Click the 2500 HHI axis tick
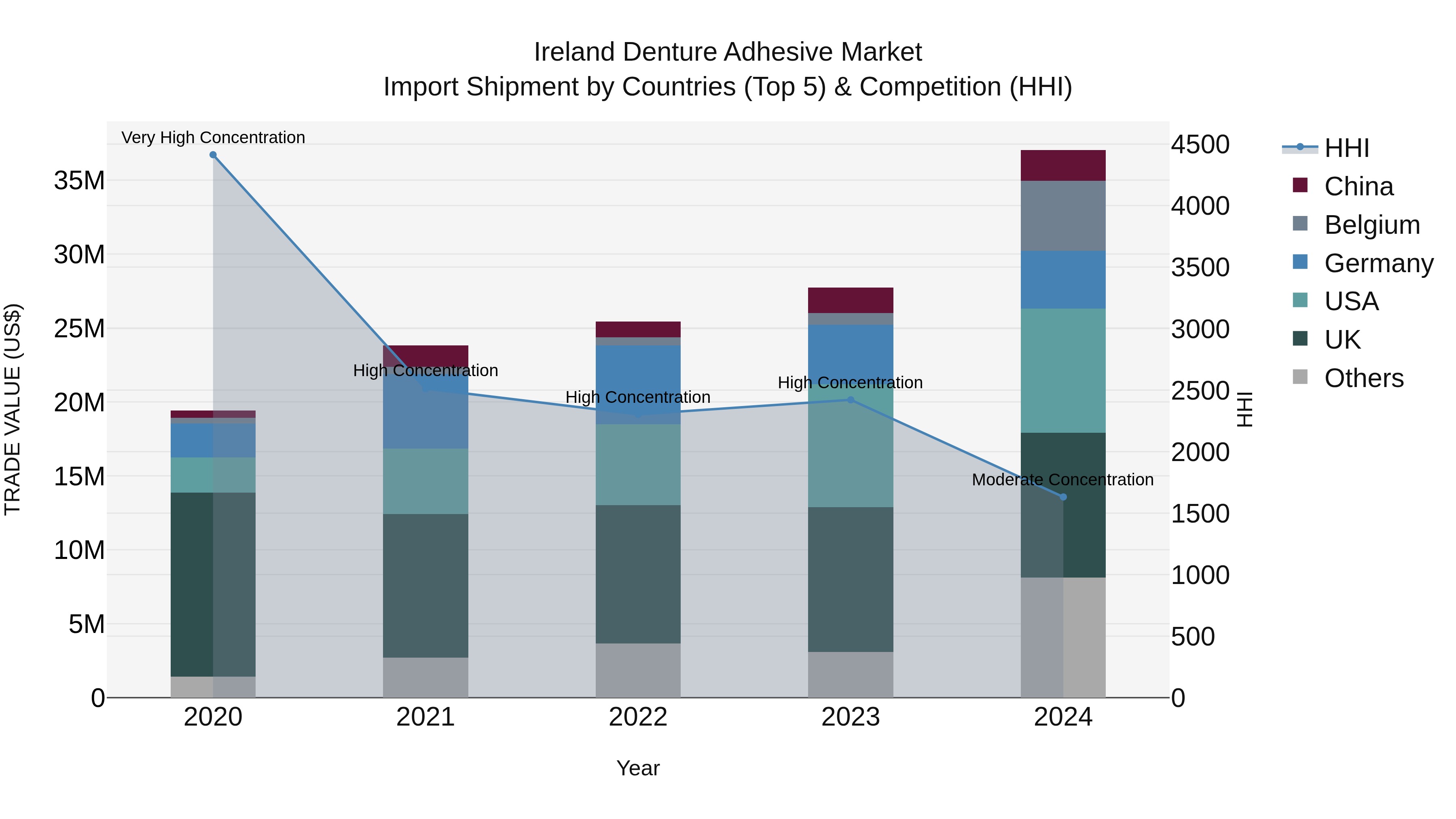 pos(1200,391)
